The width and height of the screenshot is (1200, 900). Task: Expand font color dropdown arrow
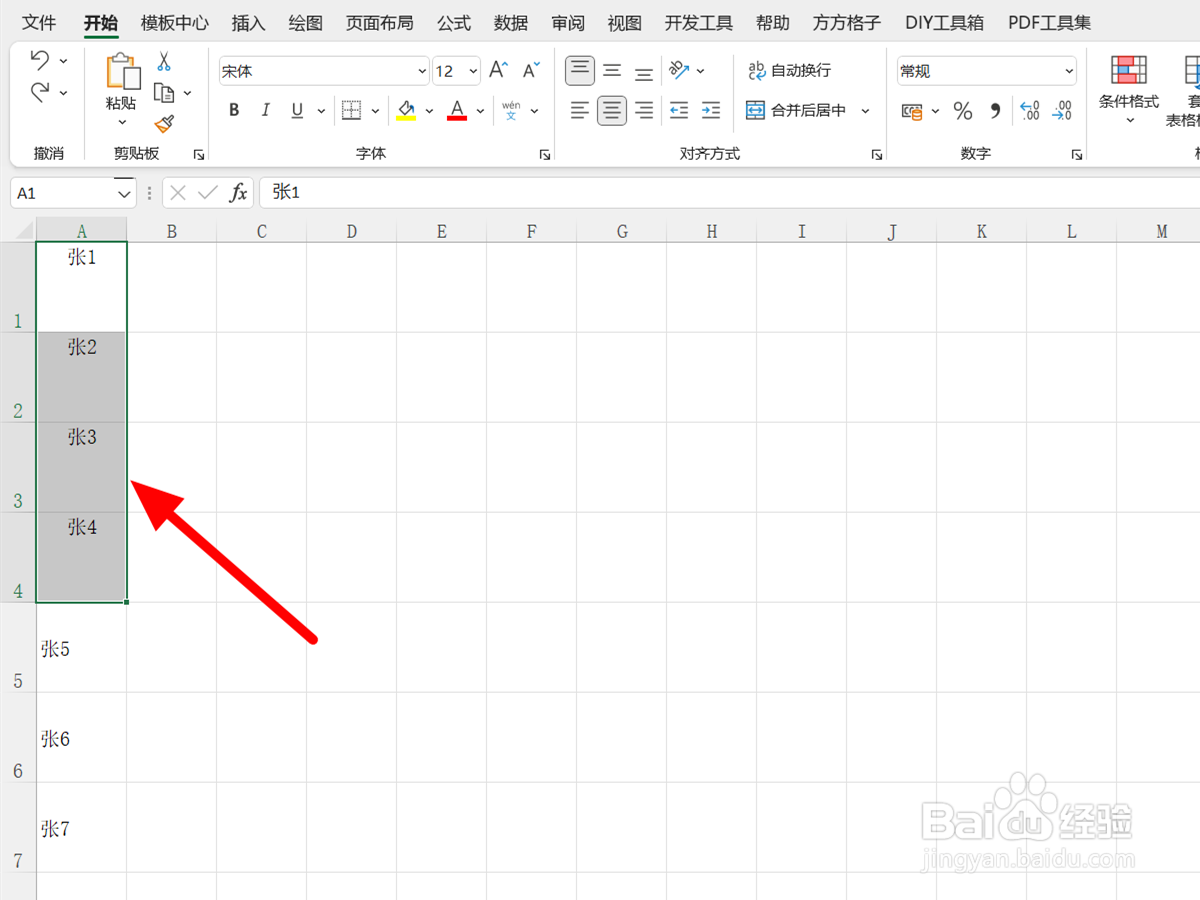480,111
